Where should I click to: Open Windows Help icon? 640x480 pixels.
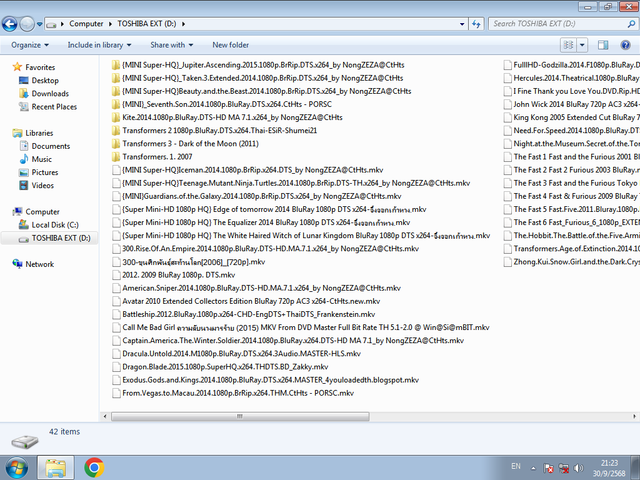tap(625, 45)
